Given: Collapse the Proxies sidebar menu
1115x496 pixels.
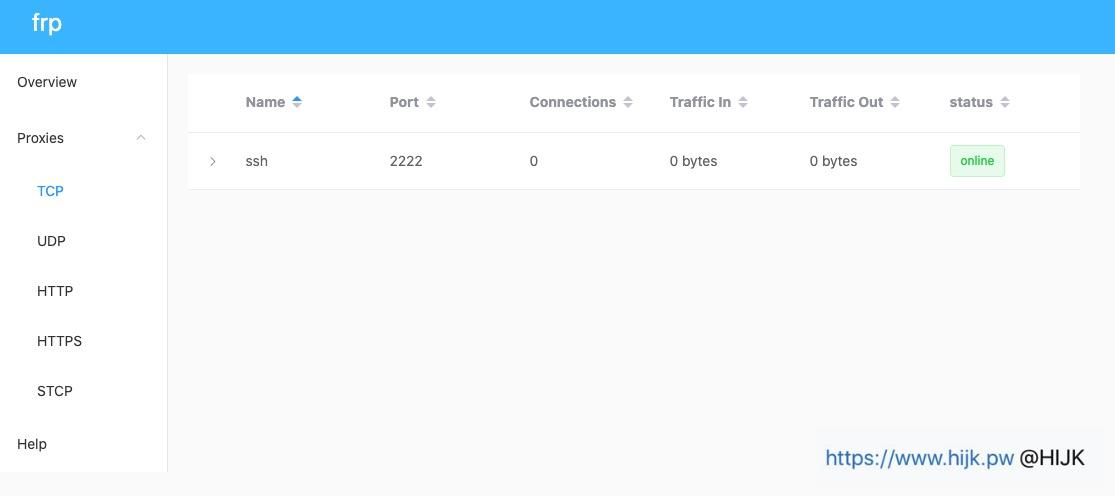Looking at the screenshot, I should pos(141,138).
